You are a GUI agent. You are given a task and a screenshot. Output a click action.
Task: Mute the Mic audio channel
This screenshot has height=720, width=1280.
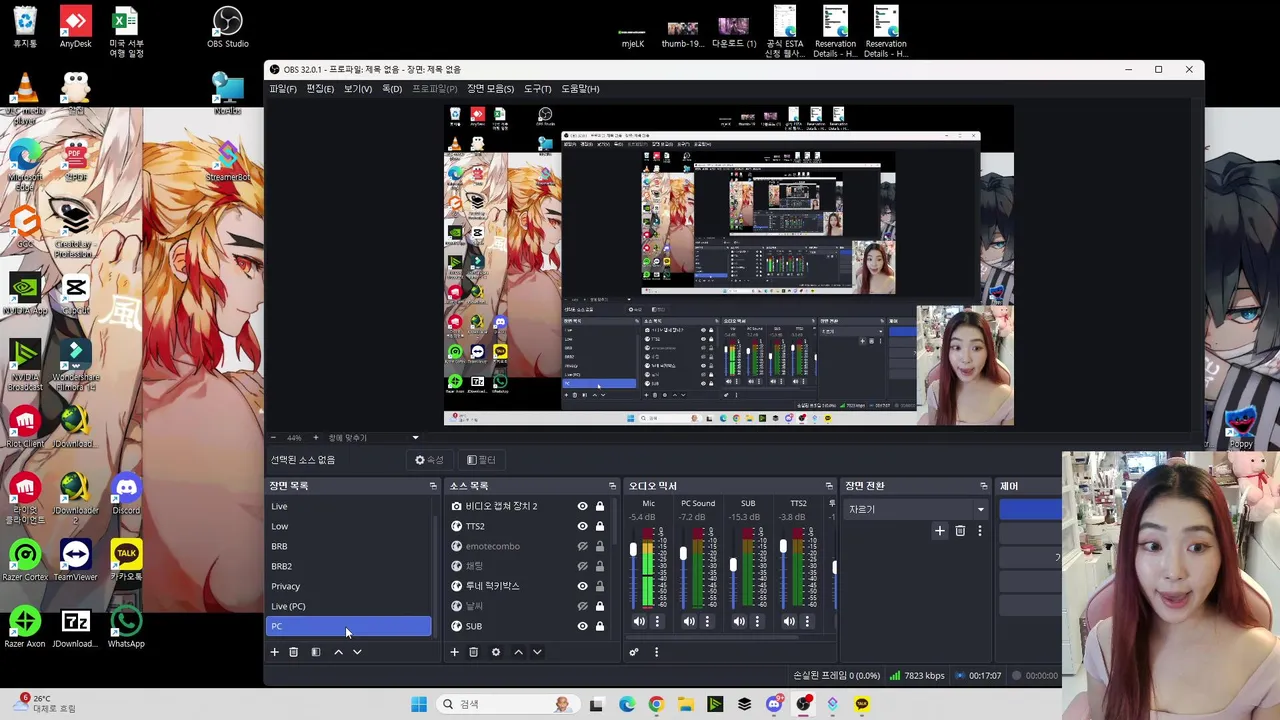(x=639, y=621)
